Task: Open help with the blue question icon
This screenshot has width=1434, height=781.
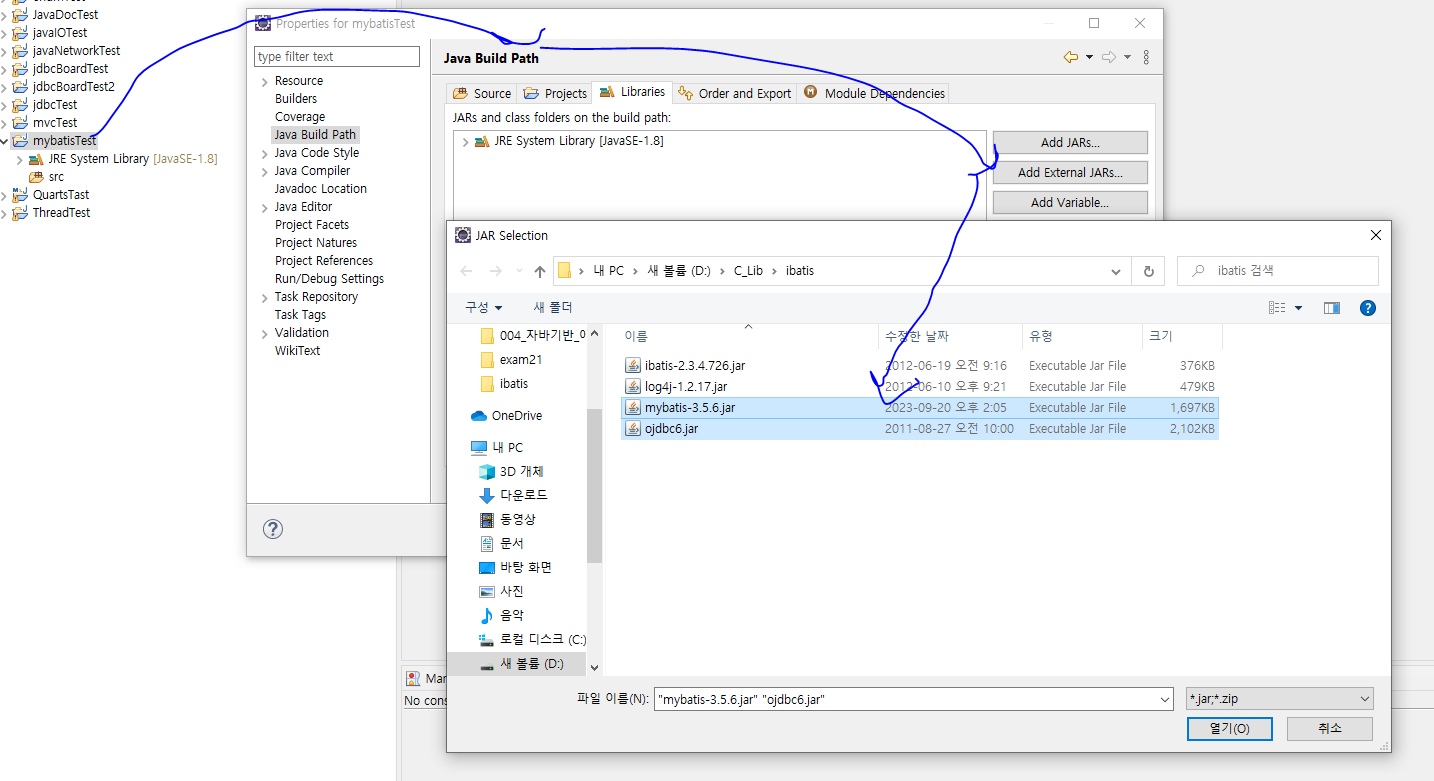Action: [x=1368, y=308]
